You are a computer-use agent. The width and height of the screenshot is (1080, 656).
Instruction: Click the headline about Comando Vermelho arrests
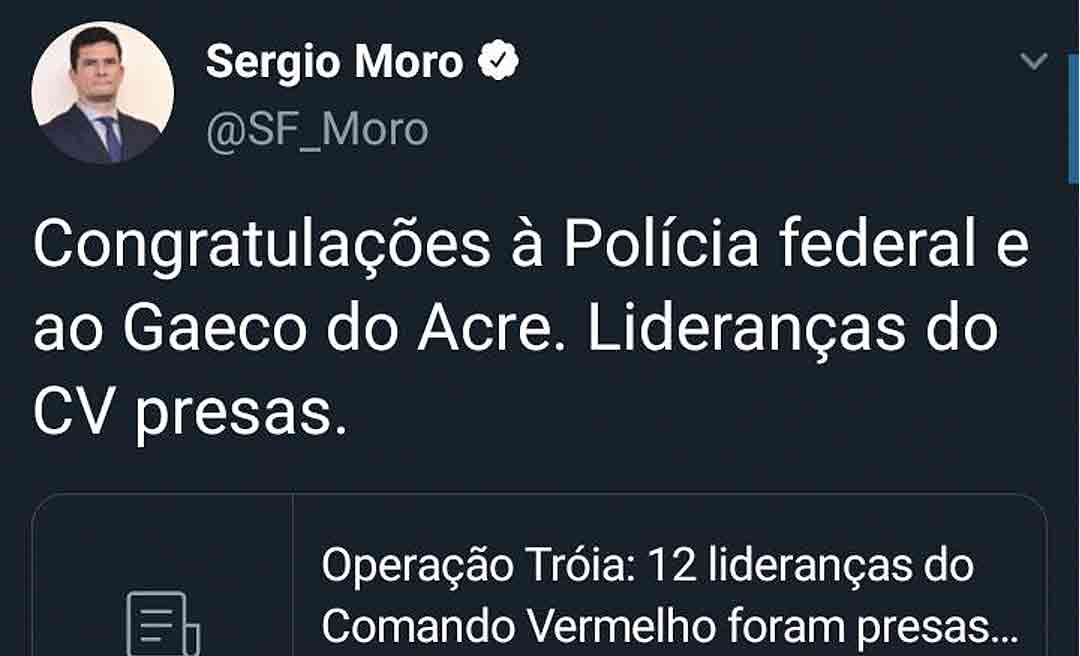[x=660, y=625]
